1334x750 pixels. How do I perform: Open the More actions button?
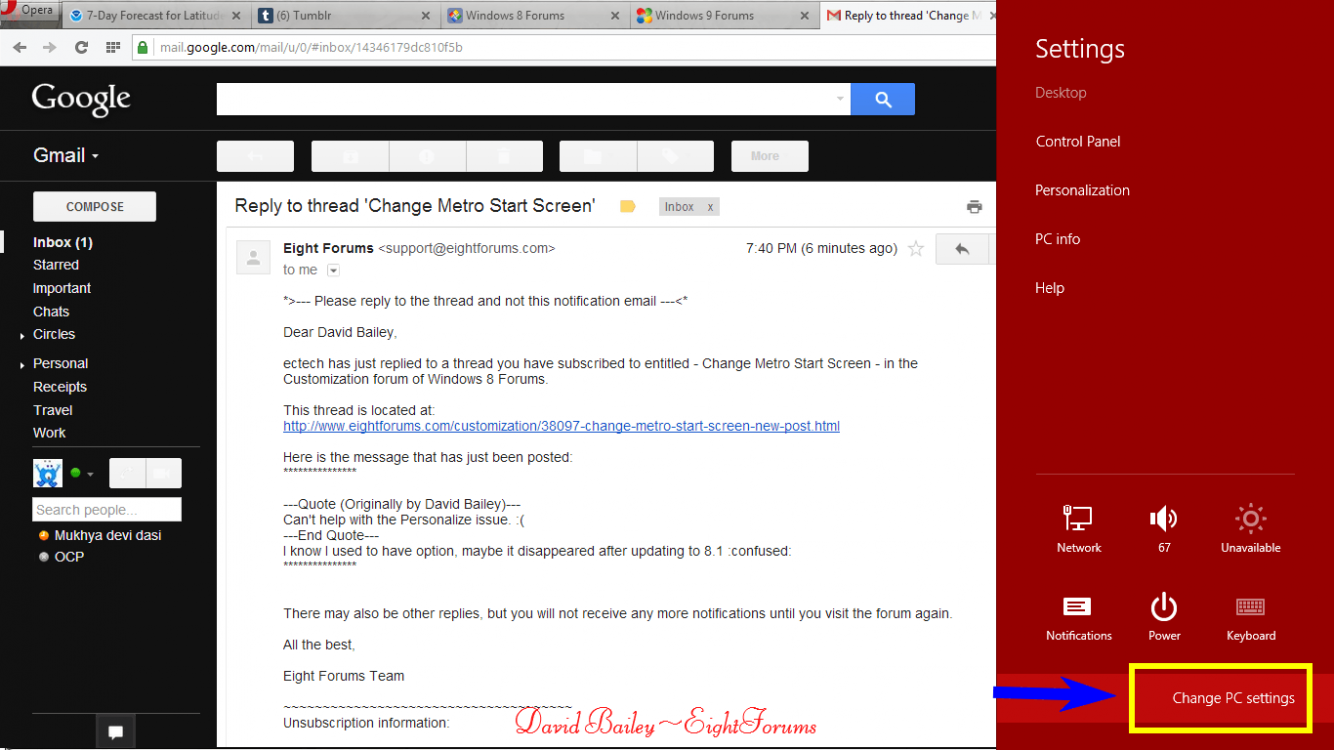click(770, 156)
